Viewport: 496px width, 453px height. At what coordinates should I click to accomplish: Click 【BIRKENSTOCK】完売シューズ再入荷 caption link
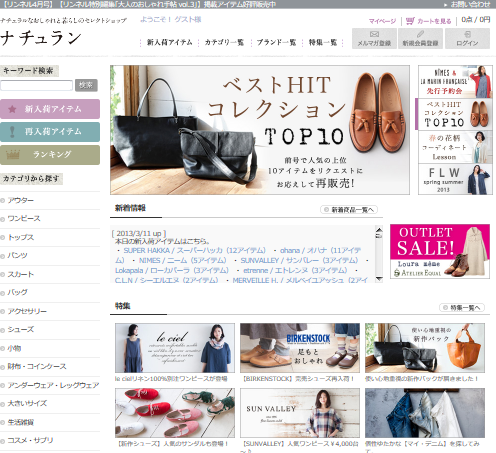(299, 379)
